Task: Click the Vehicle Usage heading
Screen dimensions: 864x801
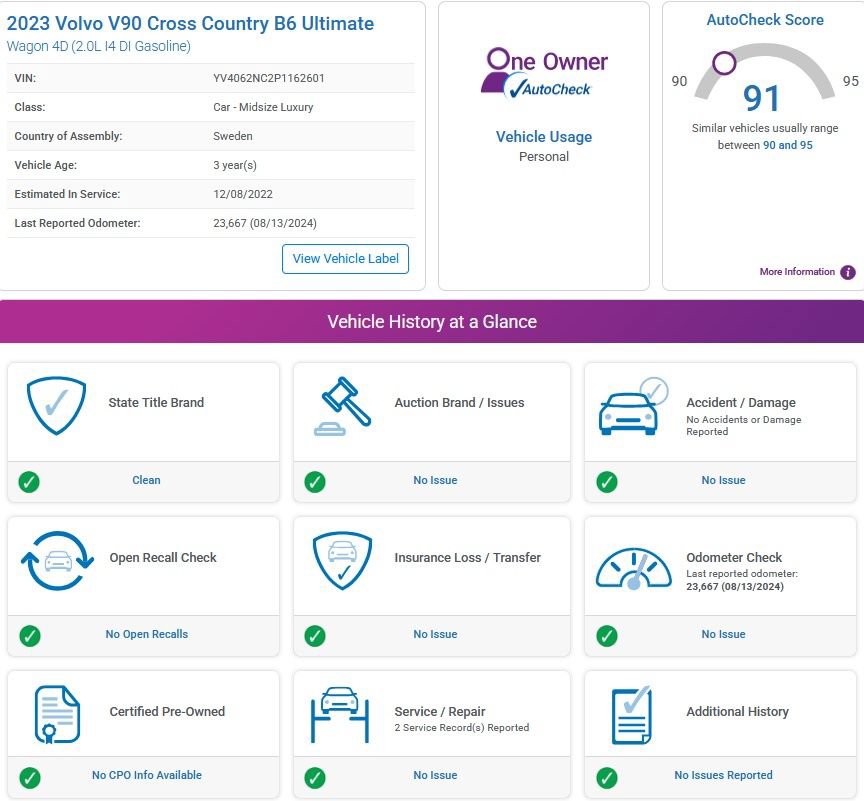Action: coord(544,137)
